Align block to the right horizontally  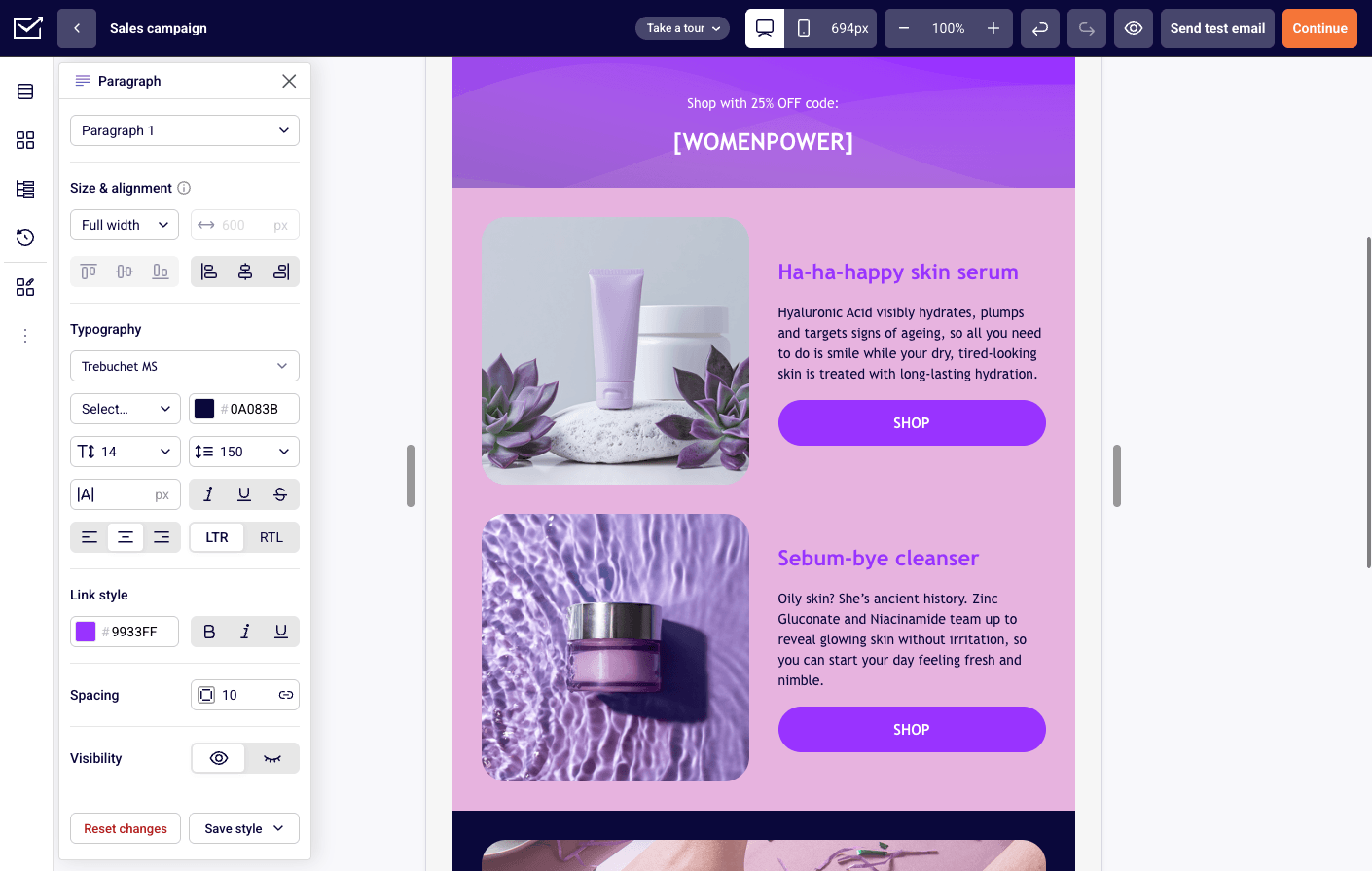click(x=281, y=272)
